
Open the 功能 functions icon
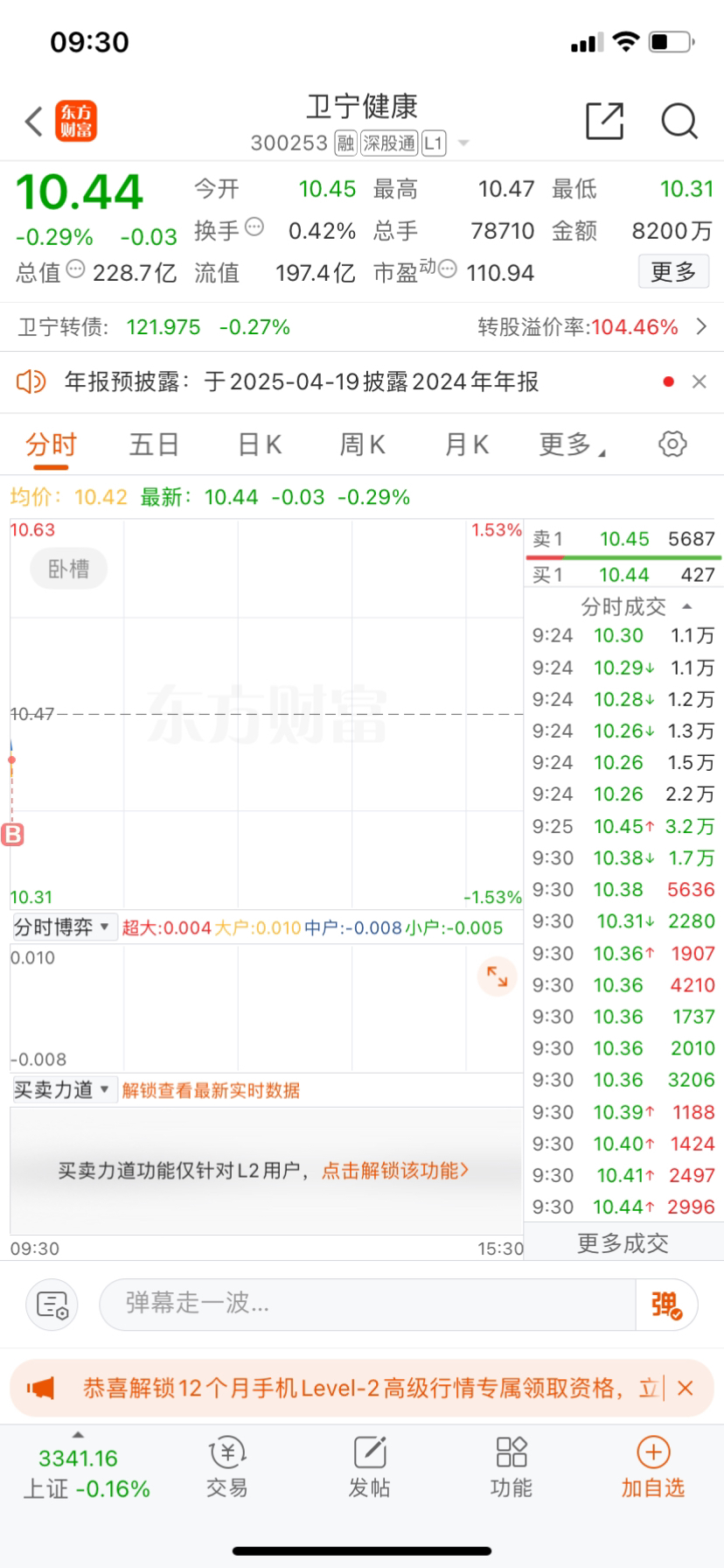pos(512,1467)
